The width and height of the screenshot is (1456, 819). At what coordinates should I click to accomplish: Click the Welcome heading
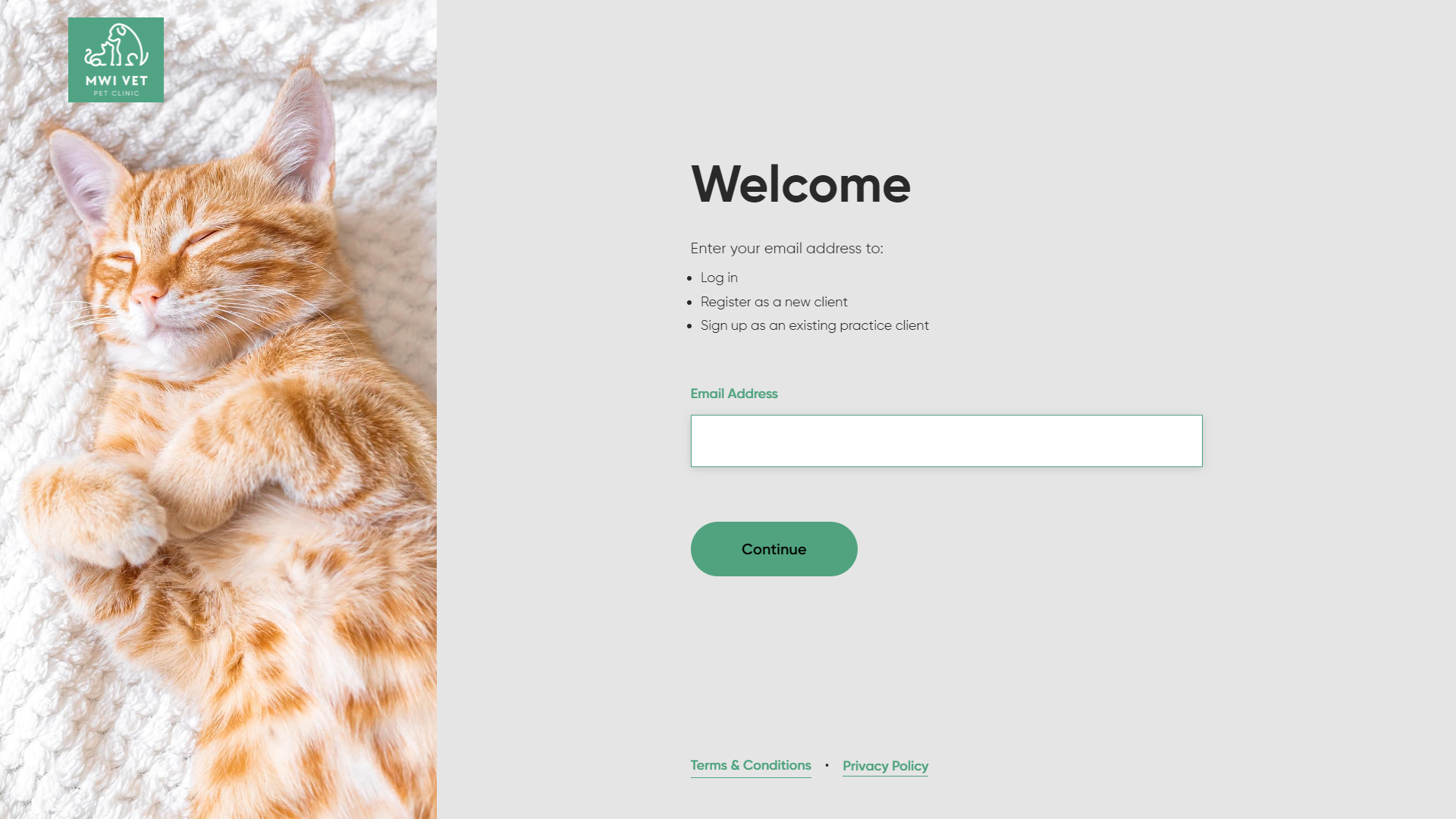point(801,184)
